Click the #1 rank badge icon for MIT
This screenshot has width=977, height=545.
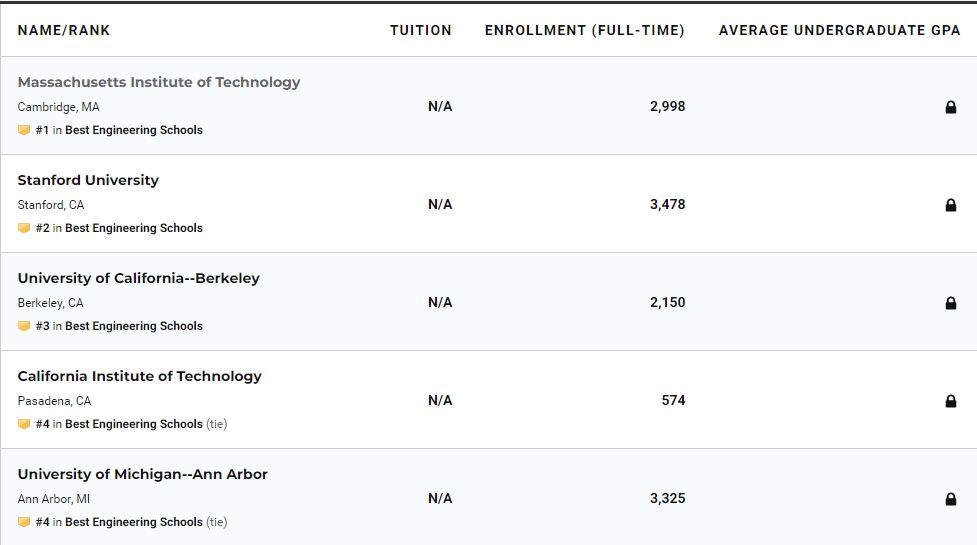coord(24,130)
